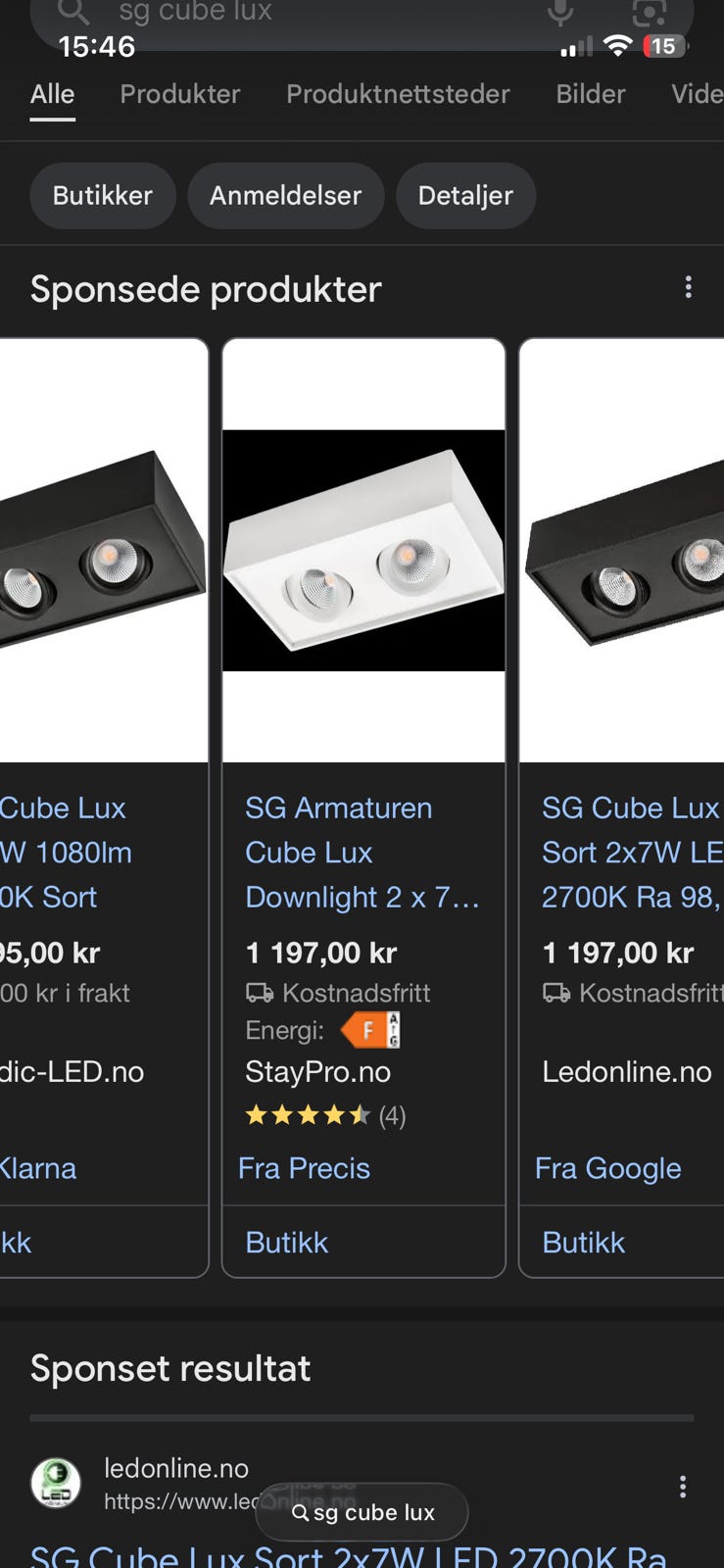Open SG Armaturen Cube Lux Downlight link

point(362,852)
